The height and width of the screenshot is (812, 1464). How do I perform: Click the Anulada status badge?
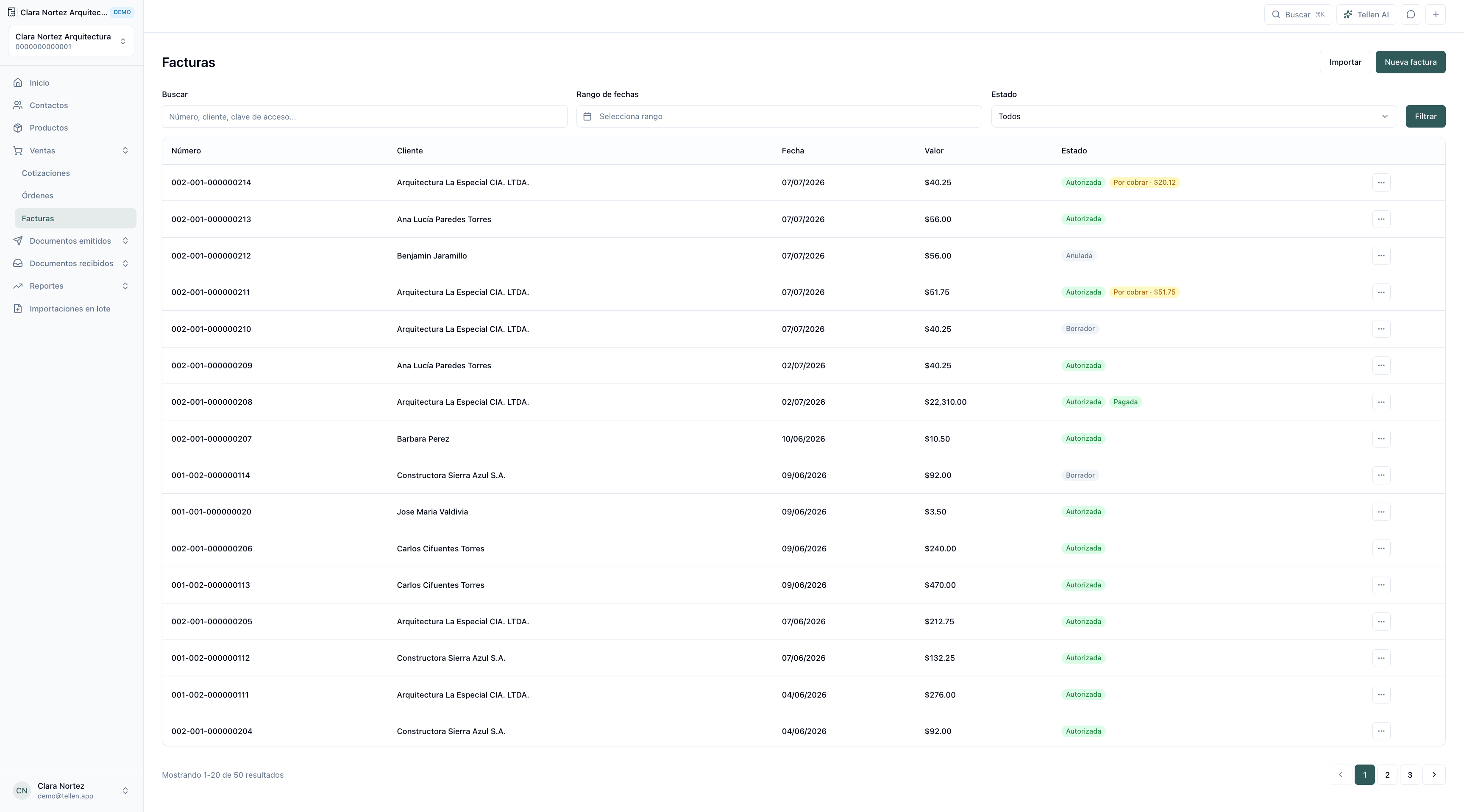[x=1079, y=256]
